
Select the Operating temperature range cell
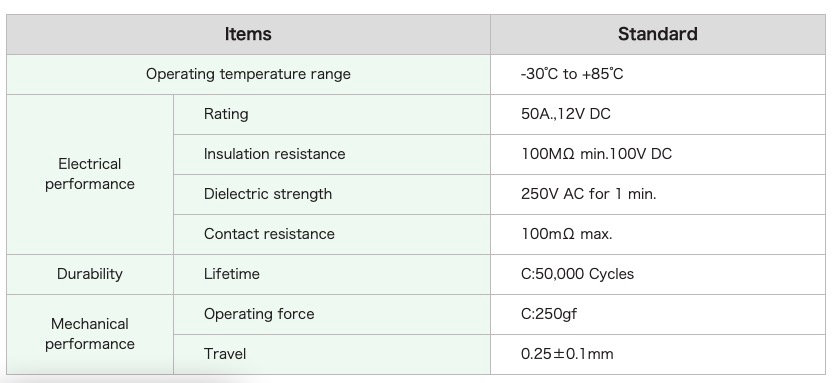click(x=248, y=74)
